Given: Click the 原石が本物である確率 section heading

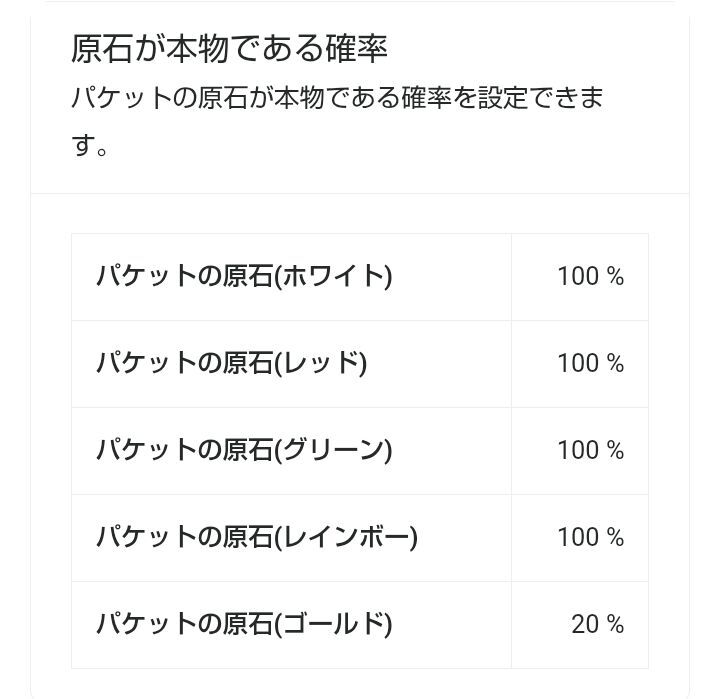Looking at the screenshot, I should [x=229, y=47].
